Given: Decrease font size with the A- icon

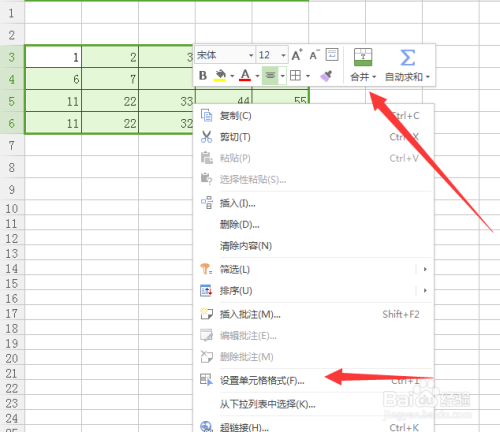Looking at the screenshot, I should 314,55.
